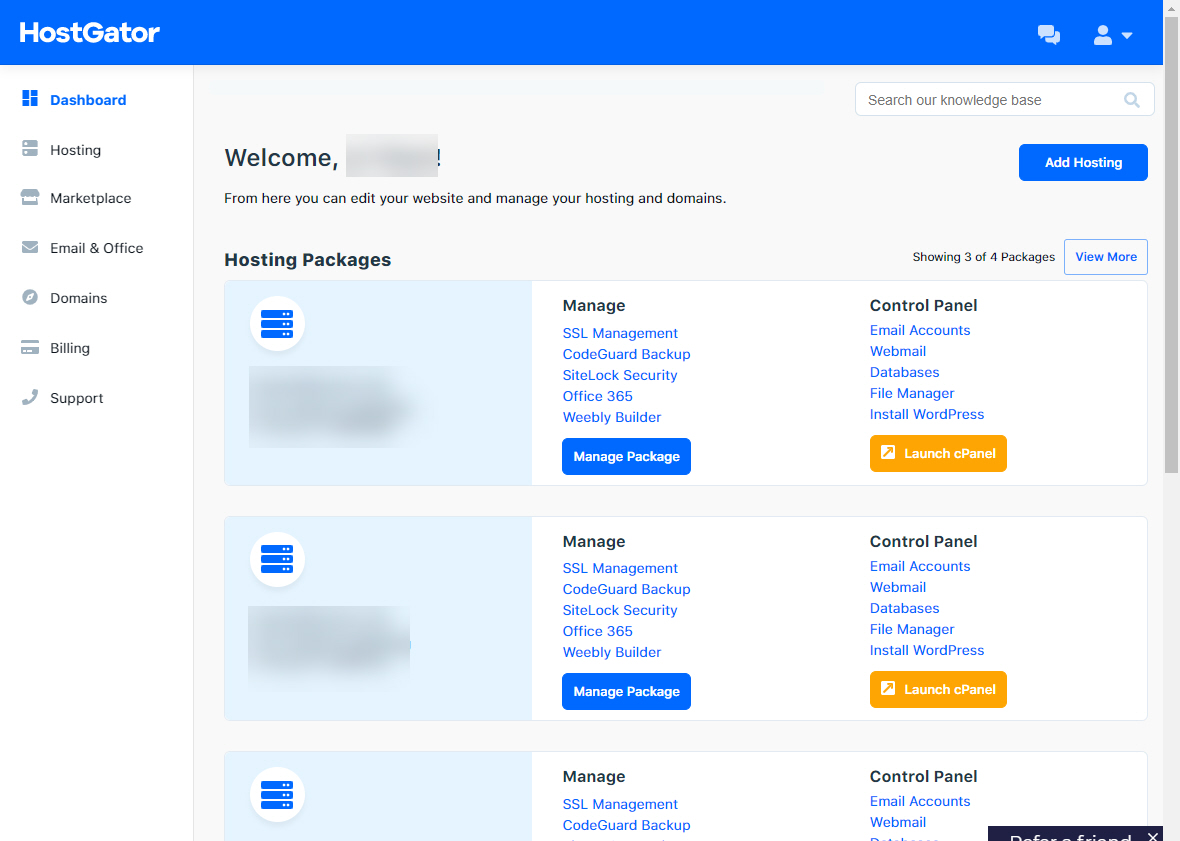Open SSL Management in third package

pos(620,805)
